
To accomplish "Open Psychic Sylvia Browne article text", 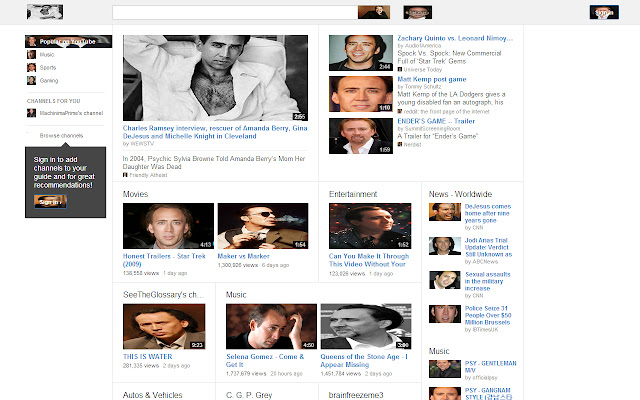I will pos(214,162).
